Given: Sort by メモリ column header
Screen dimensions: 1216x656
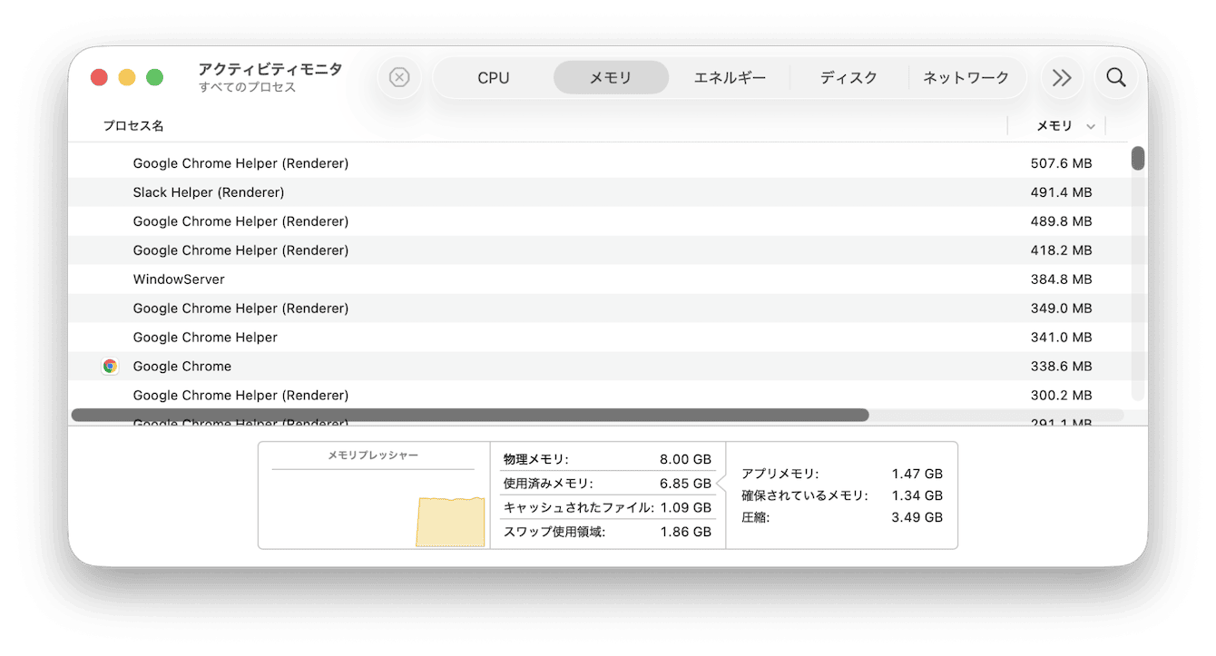Looking at the screenshot, I should click(1053, 126).
